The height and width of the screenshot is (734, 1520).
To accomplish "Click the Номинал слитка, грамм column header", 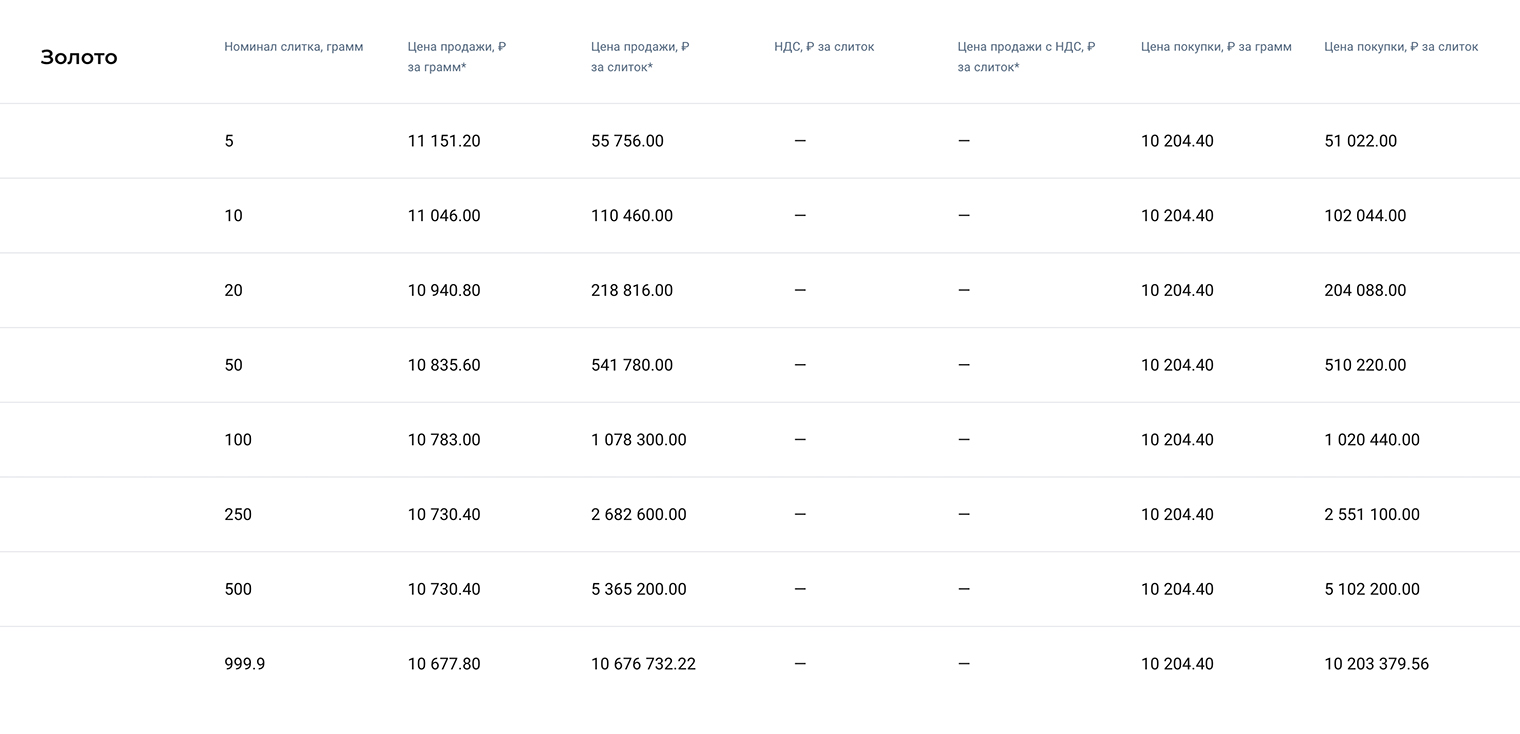I will tap(293, 47).
